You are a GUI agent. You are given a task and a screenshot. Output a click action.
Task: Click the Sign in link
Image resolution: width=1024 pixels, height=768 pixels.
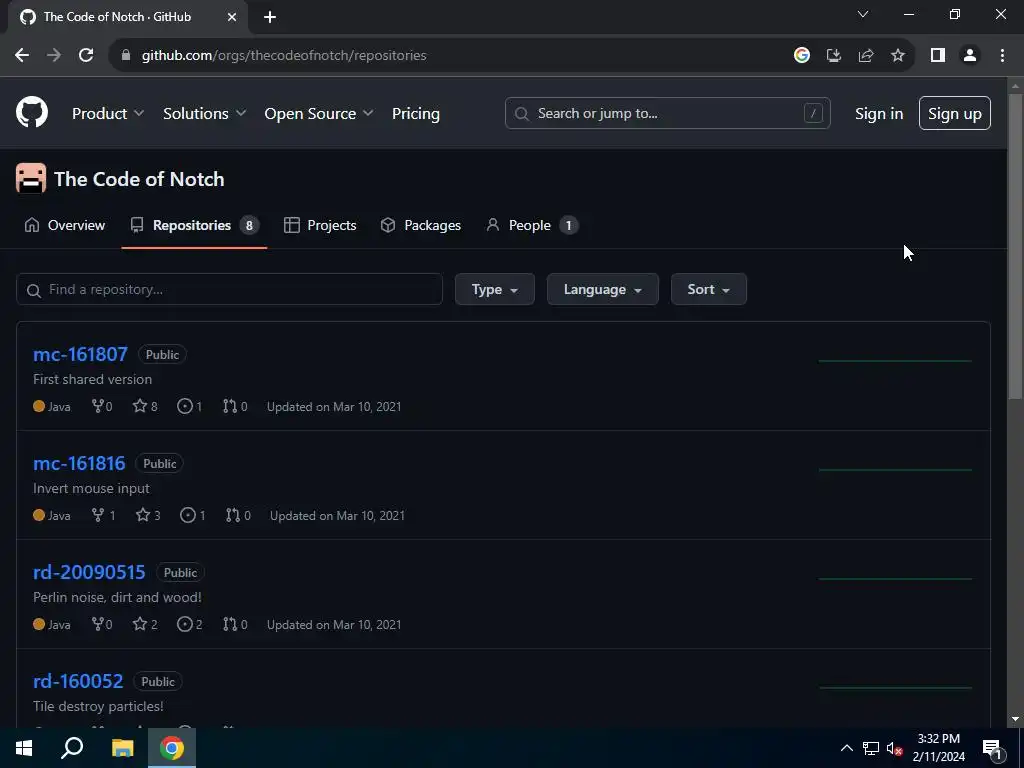(x=879, y=114)
